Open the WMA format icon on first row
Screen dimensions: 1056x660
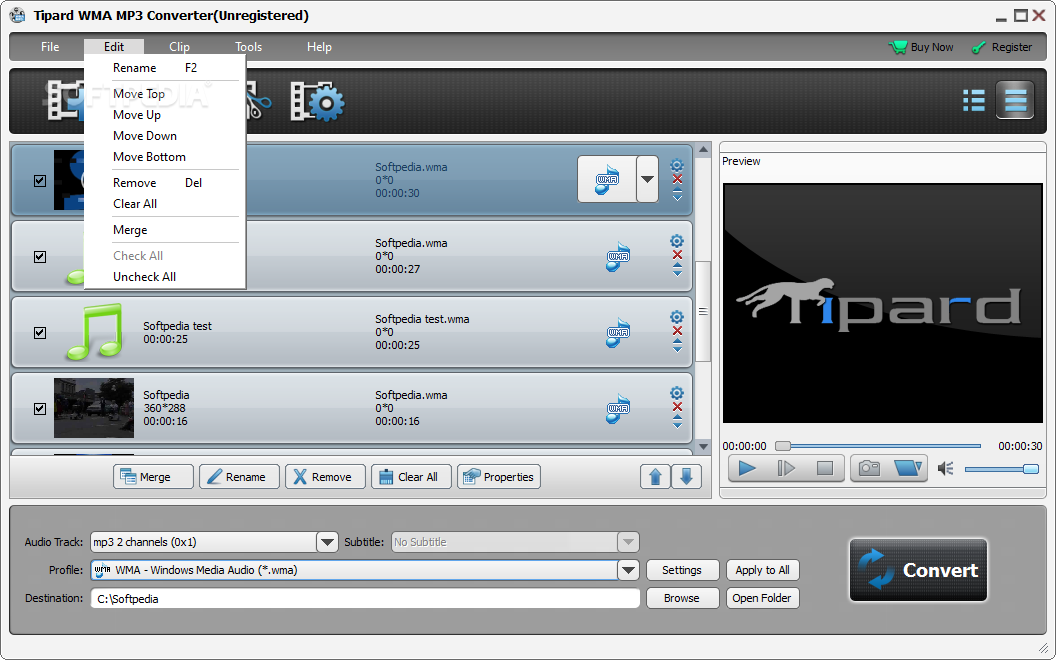(x=607, y=179)
